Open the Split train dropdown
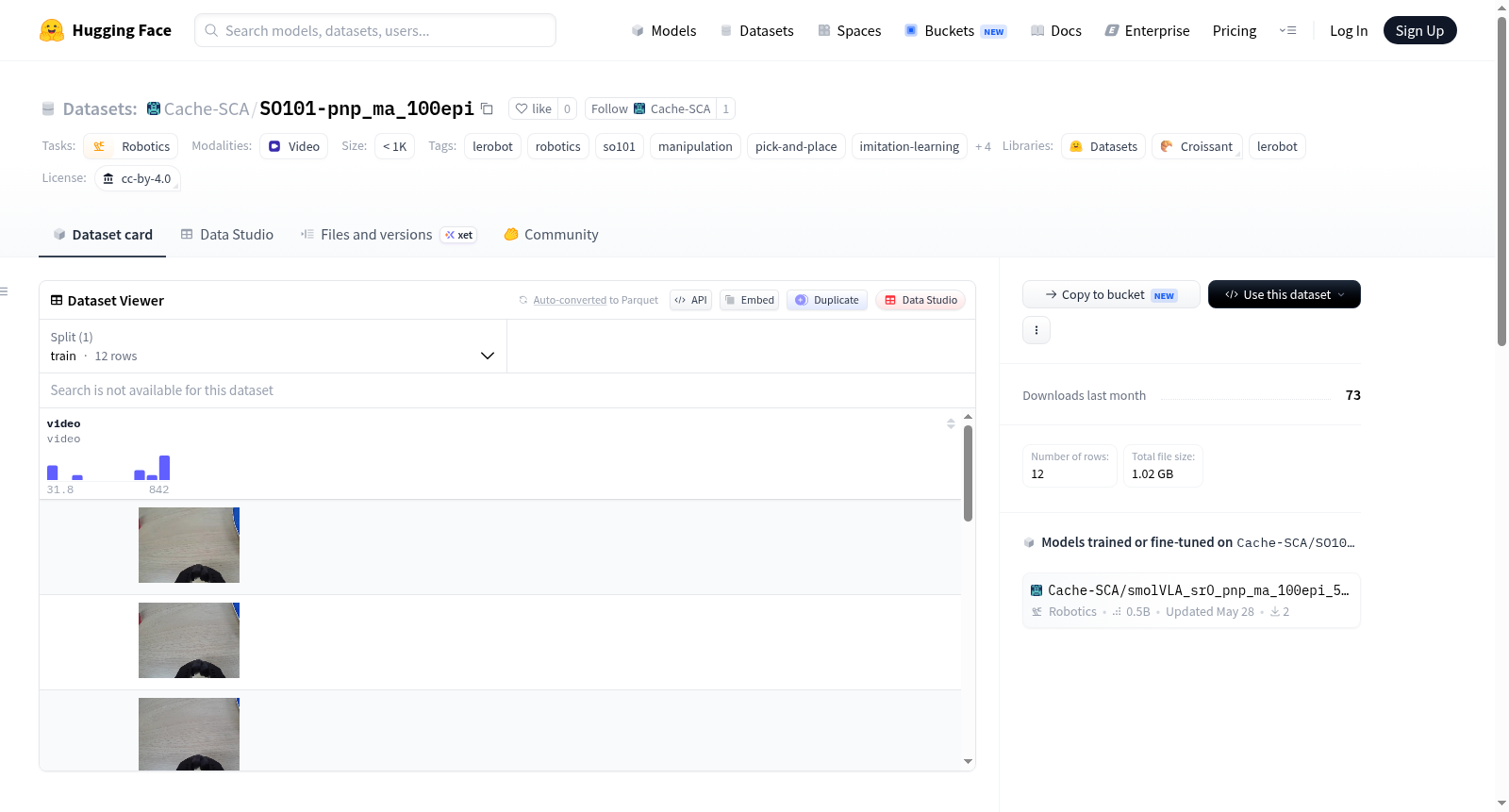Screen dimensions: 1509x812 tap(273, 346)
